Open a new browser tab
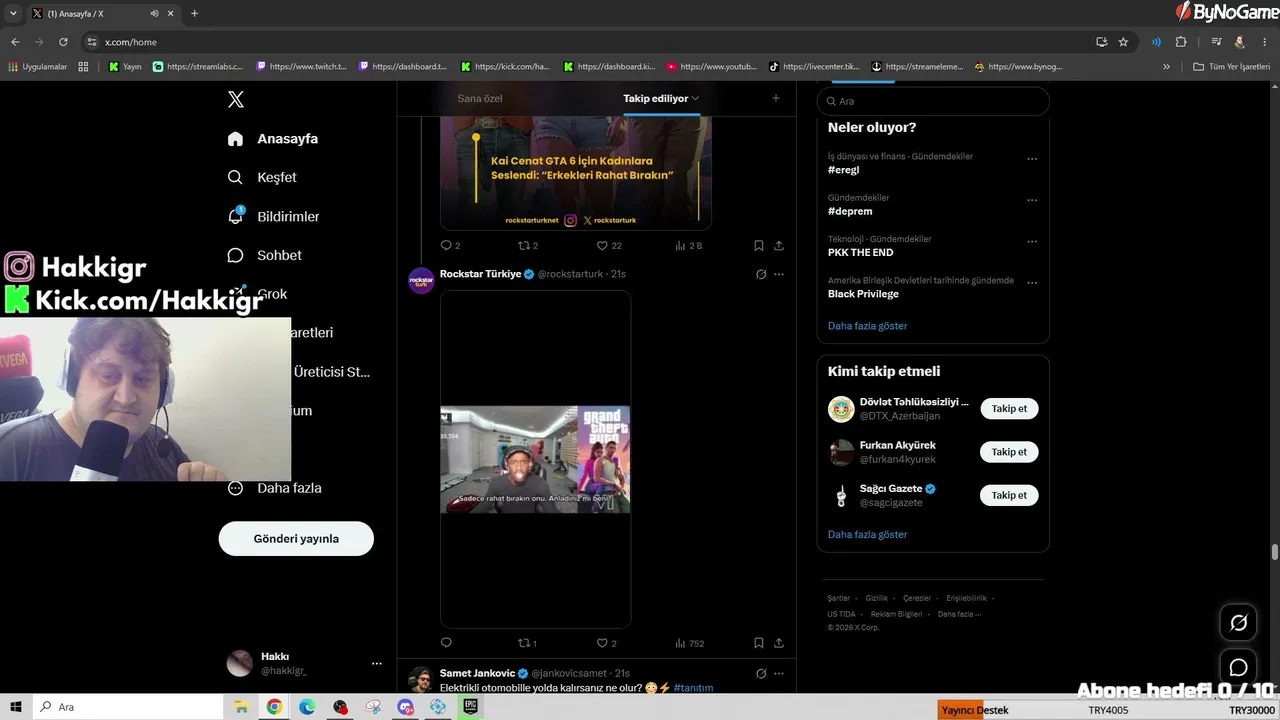 [x=194, y=13]
